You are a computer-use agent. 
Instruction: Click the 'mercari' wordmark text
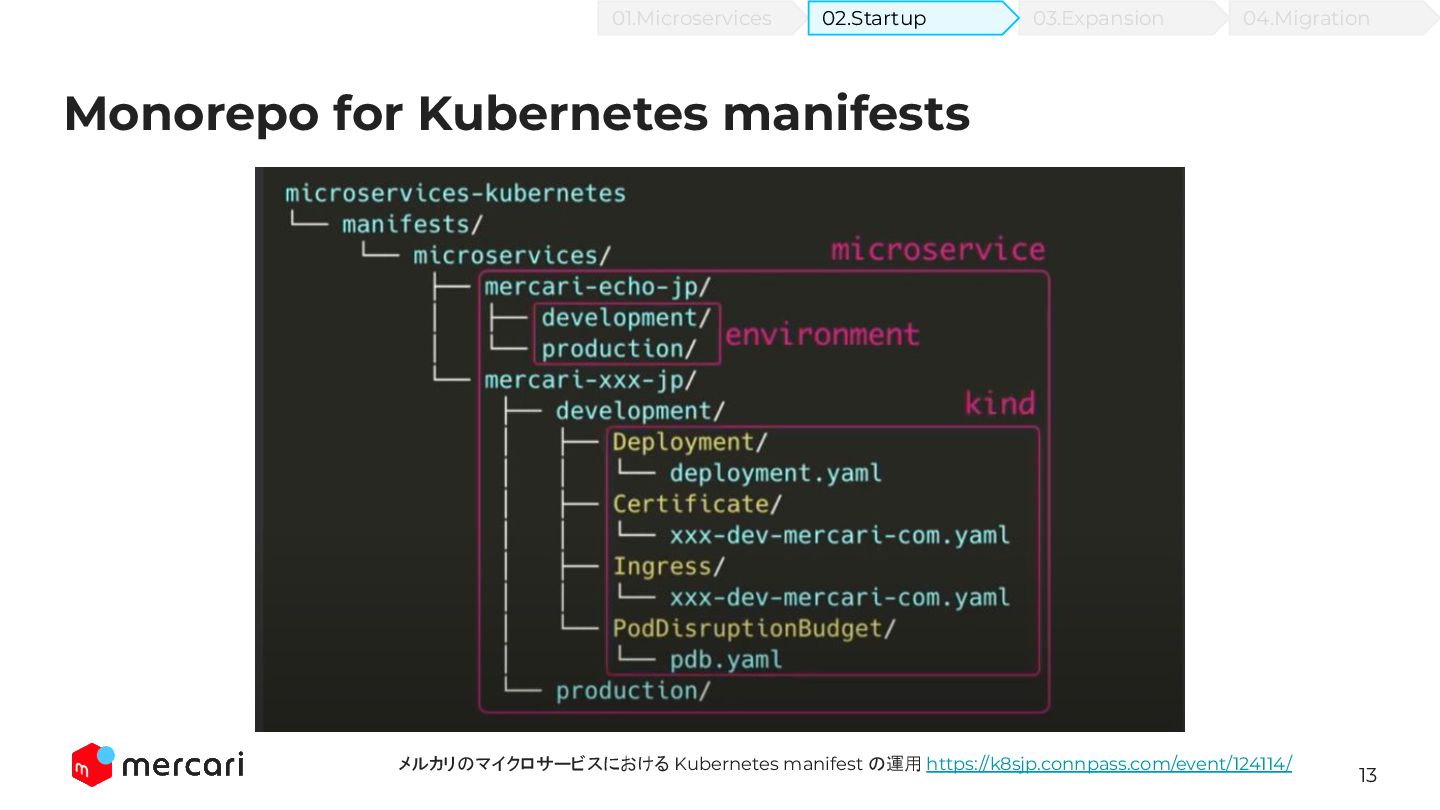pyautogui.click(x=182, y=766)
